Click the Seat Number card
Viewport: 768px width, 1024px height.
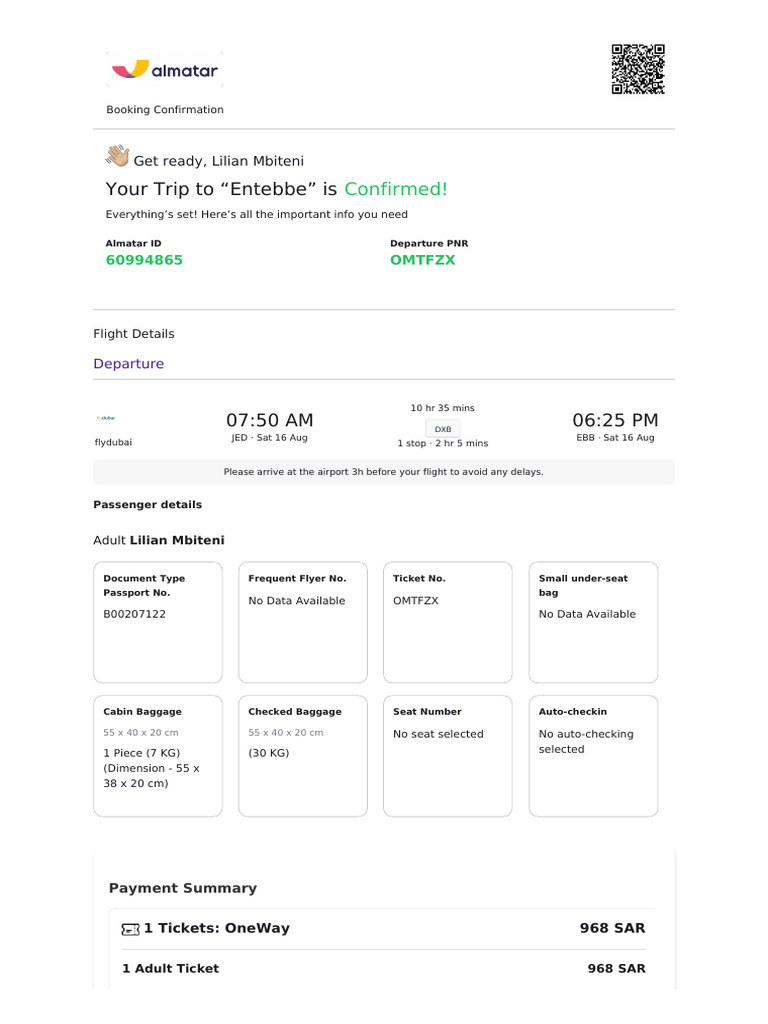pos(448,756)
